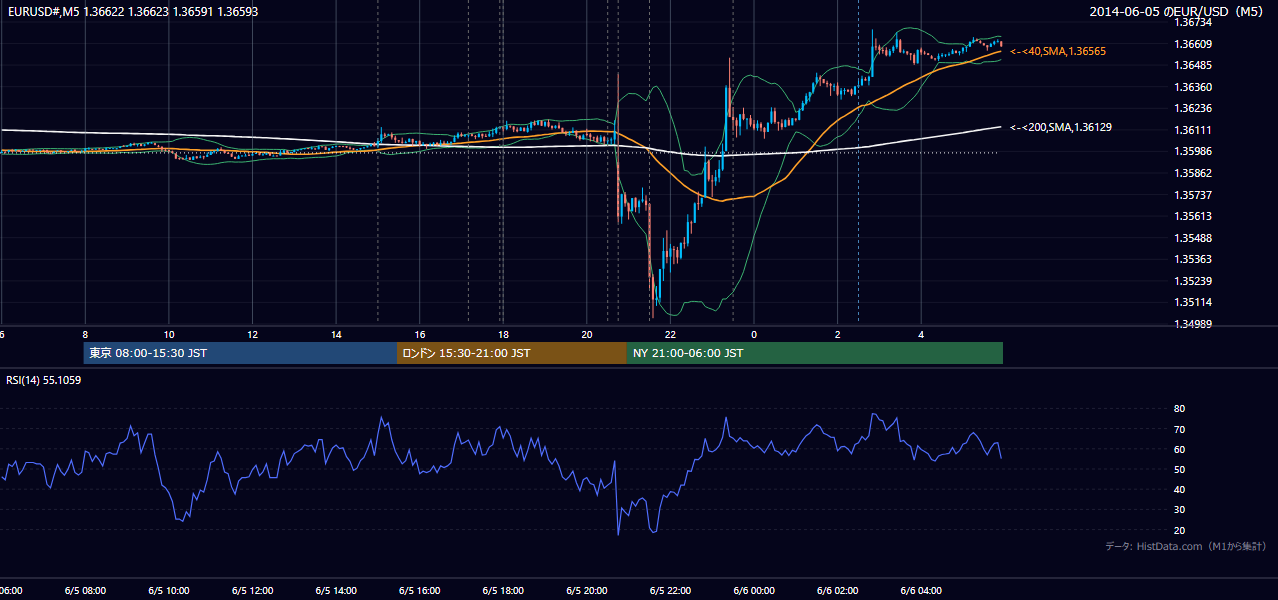Click hour 2 on the price chart axis
The image size is (1278, 600).
(838, 335)
